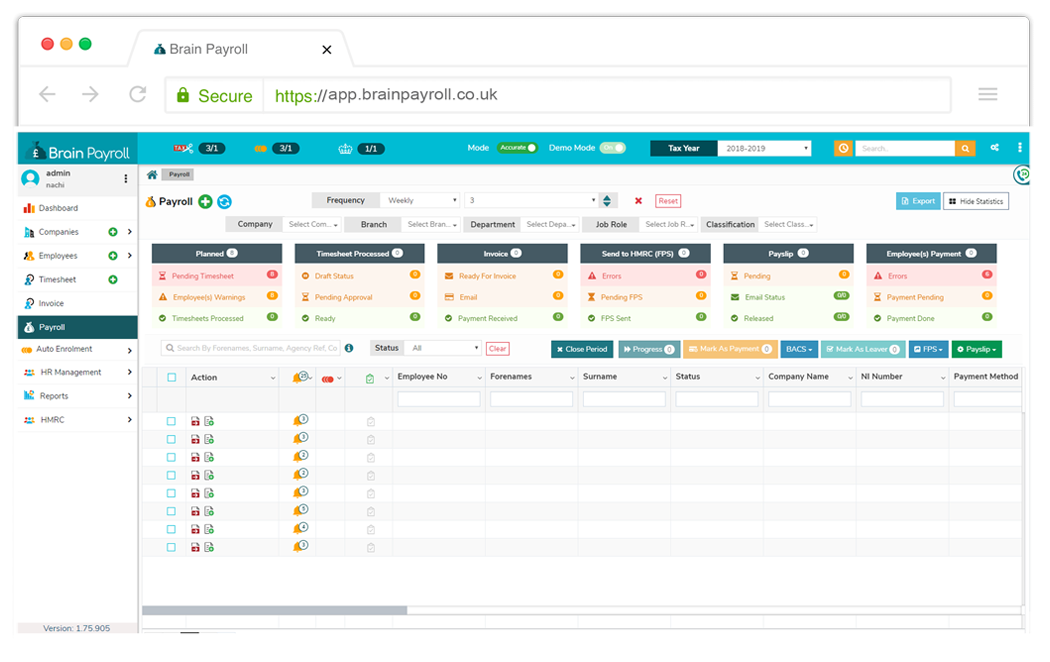Click the header Search input field
This screenshot has width=1050, height=662.
pos(905,149)
